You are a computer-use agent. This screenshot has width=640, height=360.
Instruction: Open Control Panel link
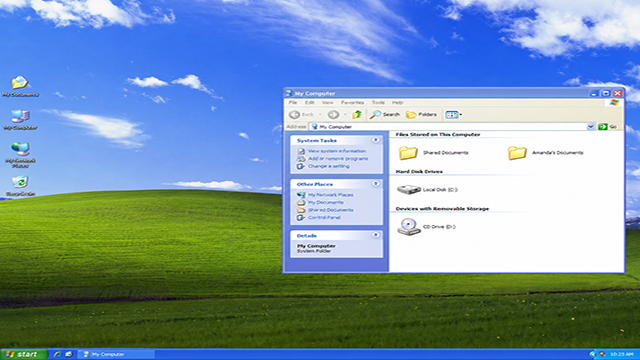tap(324, 218)
